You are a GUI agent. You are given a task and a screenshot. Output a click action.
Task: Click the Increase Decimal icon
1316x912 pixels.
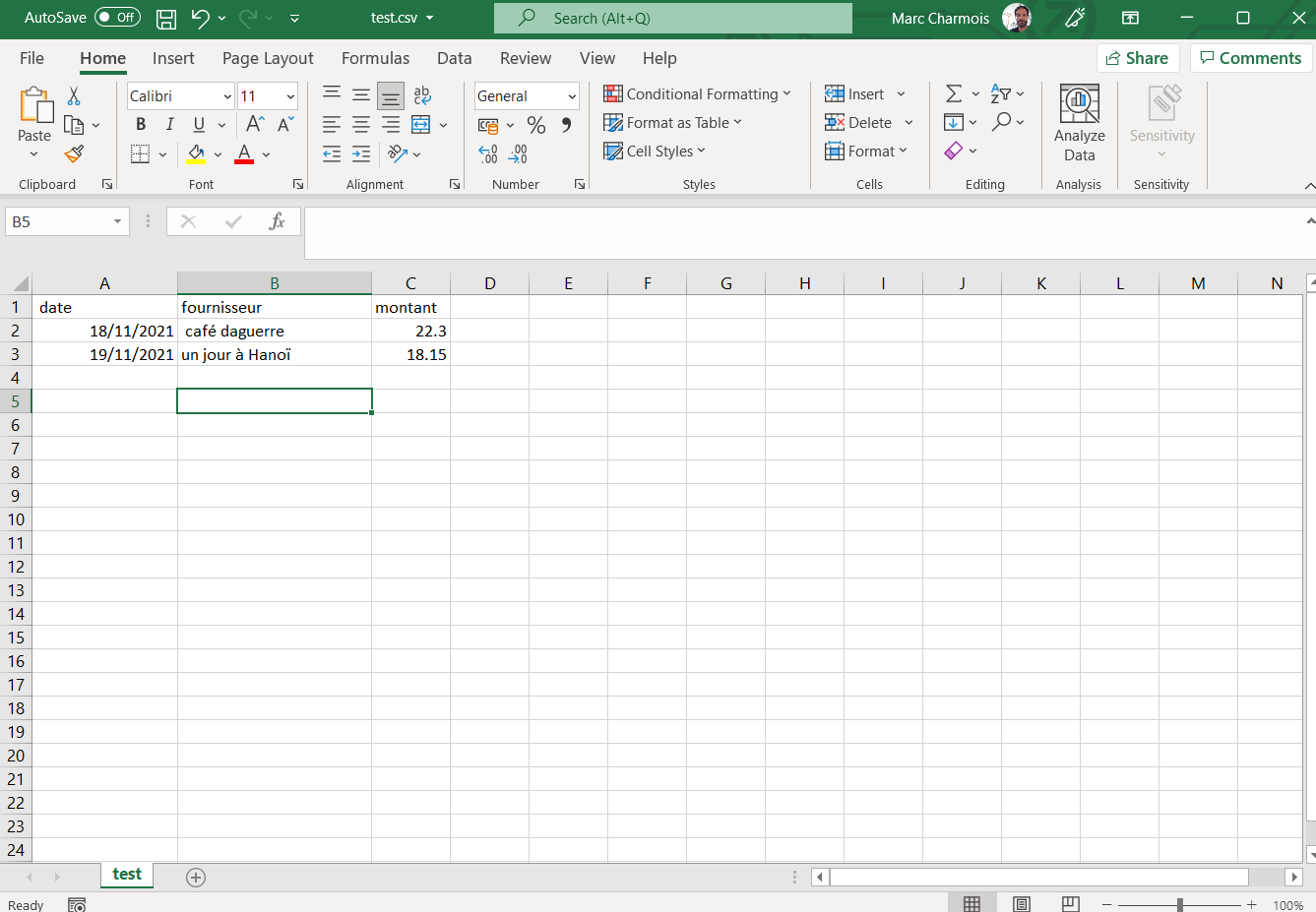pyautogui.click(x=488, y=153)
